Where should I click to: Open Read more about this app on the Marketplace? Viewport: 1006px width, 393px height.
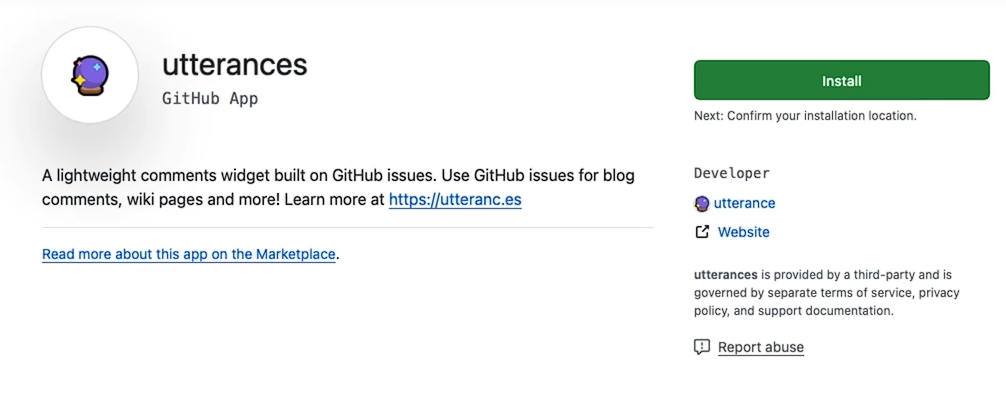189,255
